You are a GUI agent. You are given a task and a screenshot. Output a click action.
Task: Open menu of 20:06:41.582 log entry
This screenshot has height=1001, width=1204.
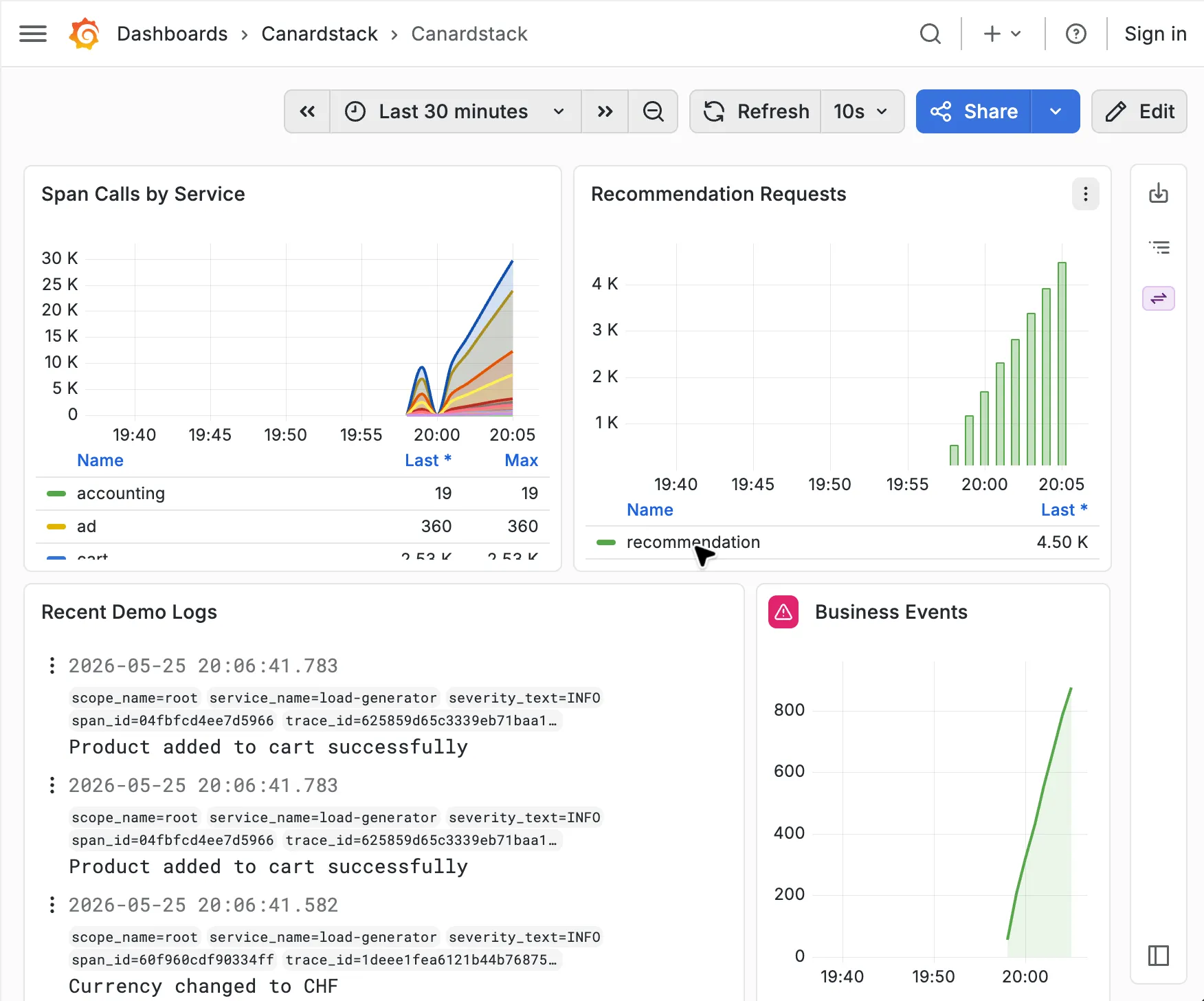click(x=52, y=905)
